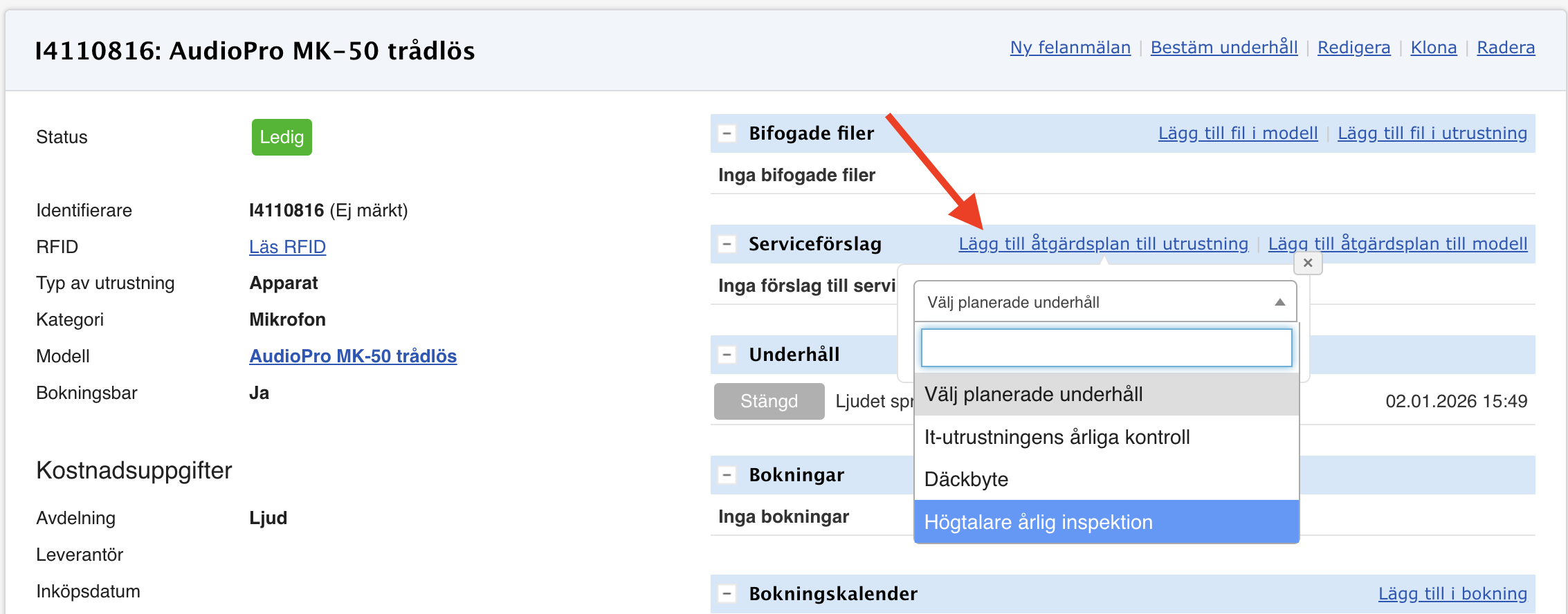
Task: Click the Radera link
Action: point(1506,48)
